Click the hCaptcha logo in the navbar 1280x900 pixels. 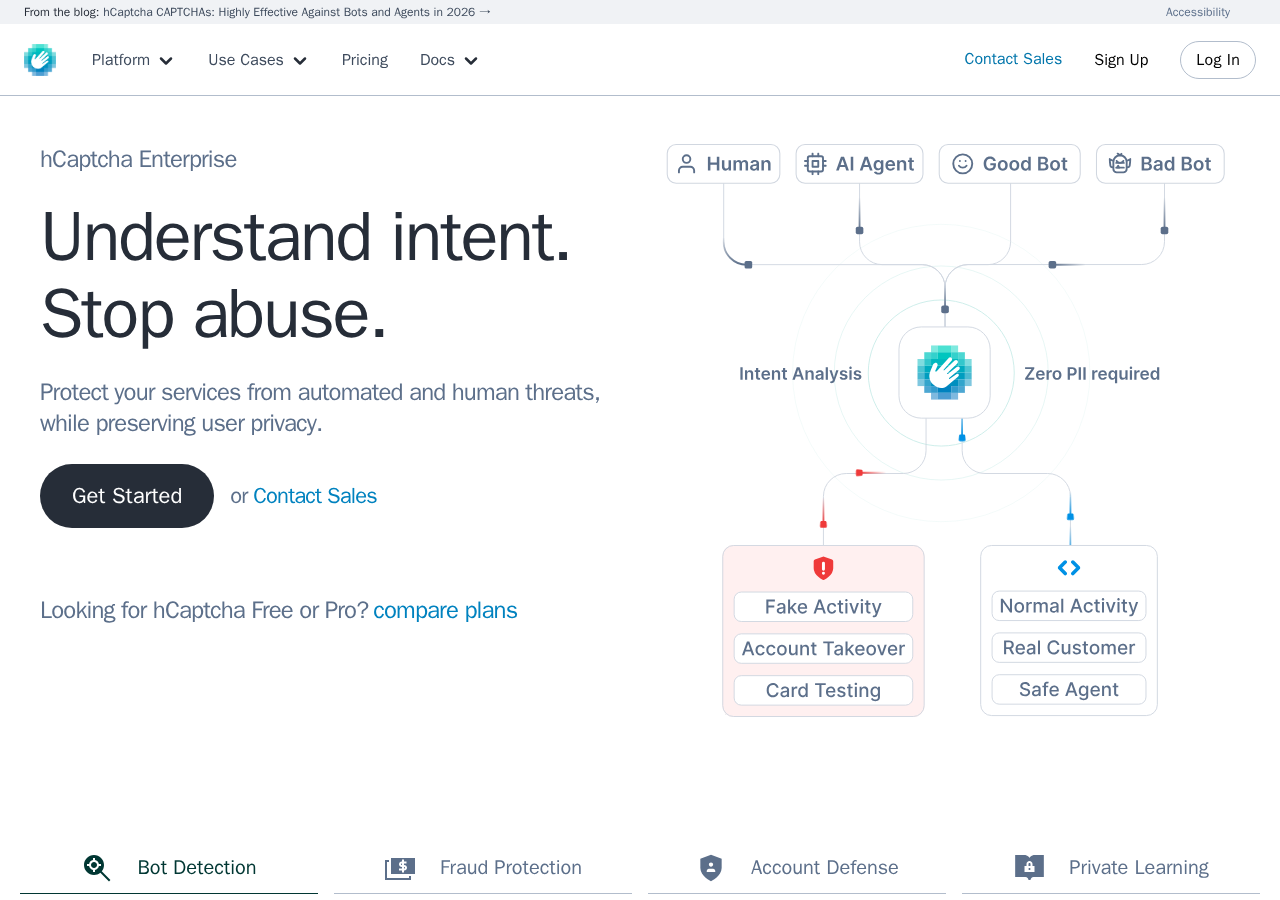(x=40, y=60)
